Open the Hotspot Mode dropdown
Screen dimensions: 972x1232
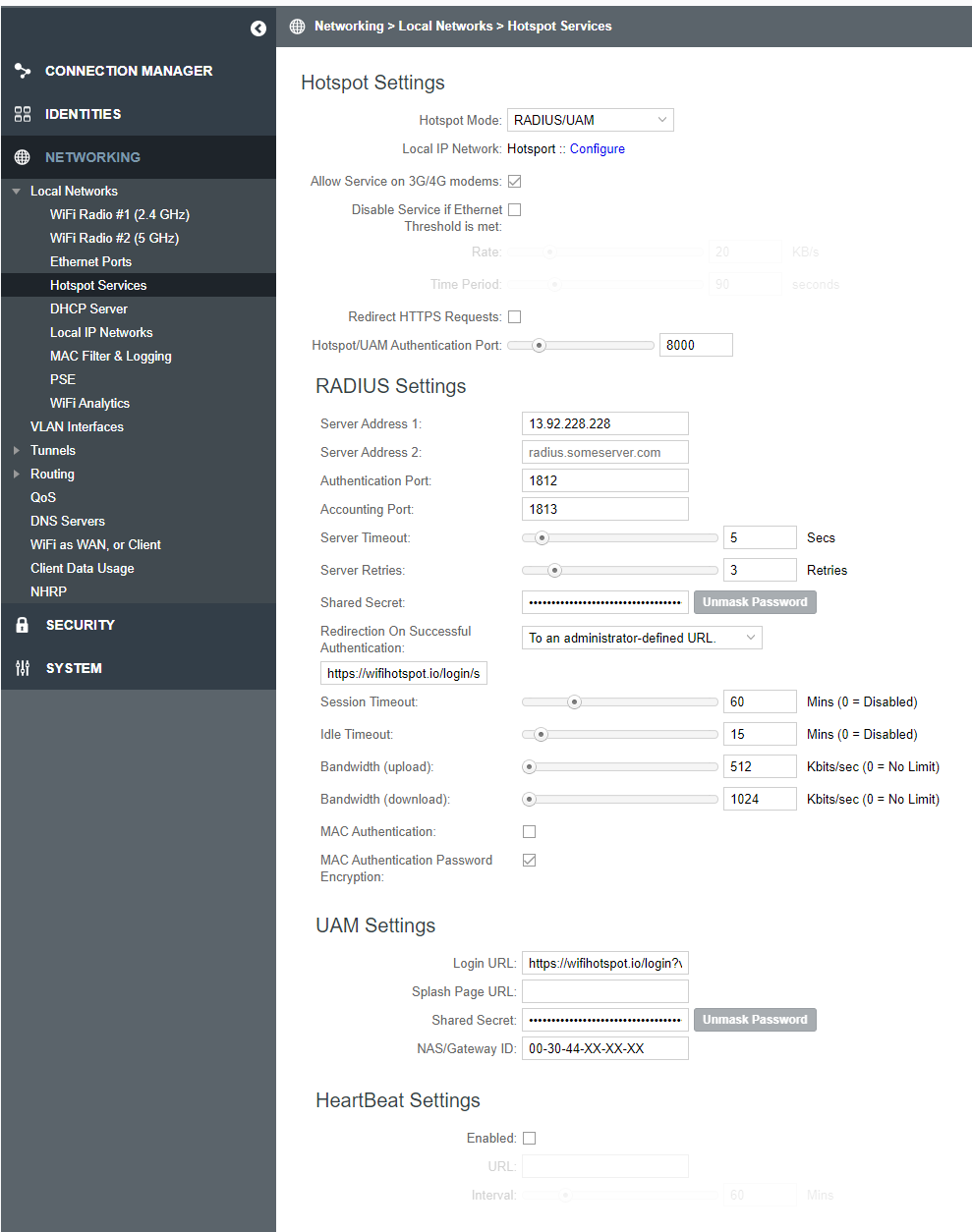[590, 120]
